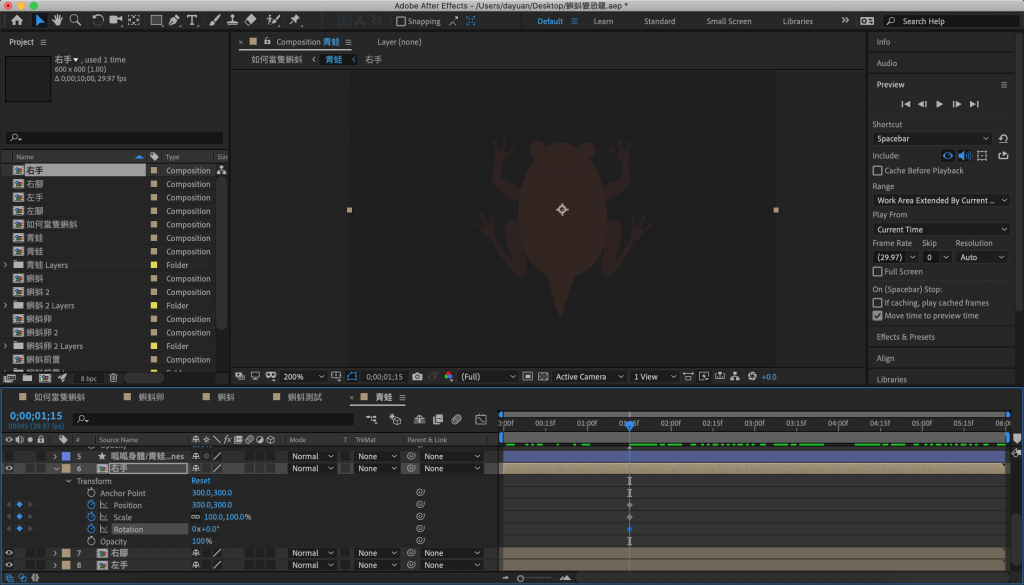
Task: Open the 200% magnification dropdown
Action: [x=303, y=377]
